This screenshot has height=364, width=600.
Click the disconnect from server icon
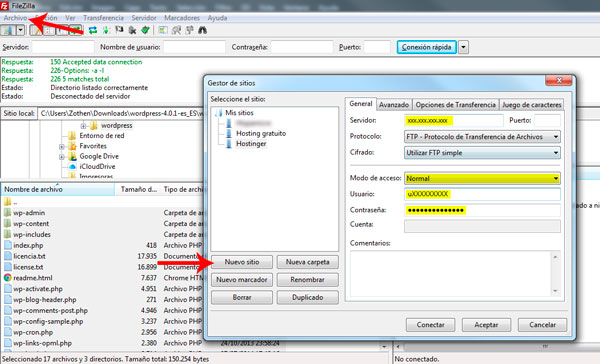click(x=132, y=30)
